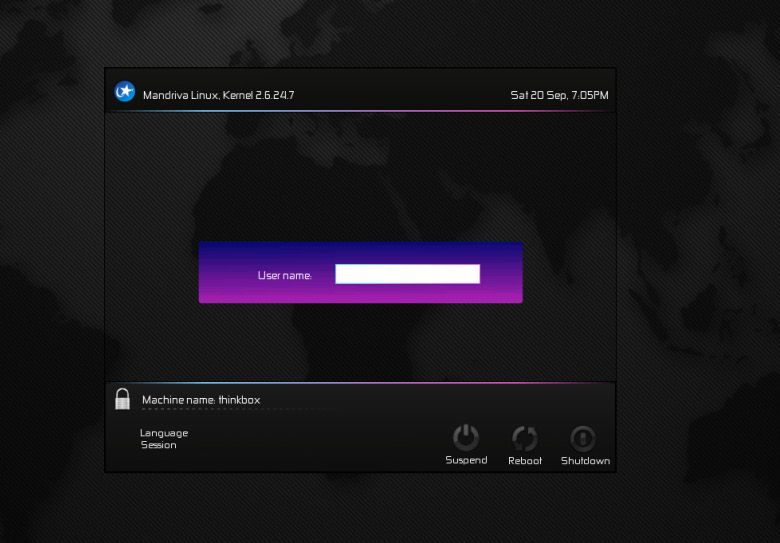This screenshot has width=780, height=543.
Task: Click 'Machine name: thinkbox' text
Action: coord(201,400)
